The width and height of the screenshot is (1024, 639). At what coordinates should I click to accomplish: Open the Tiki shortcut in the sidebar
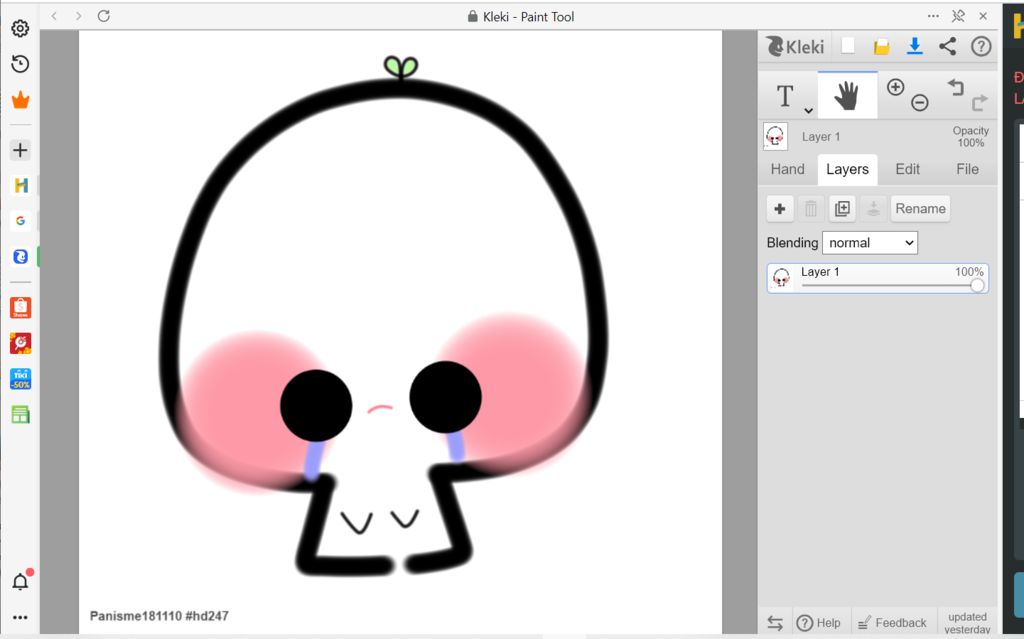click(x=20, y=379)
